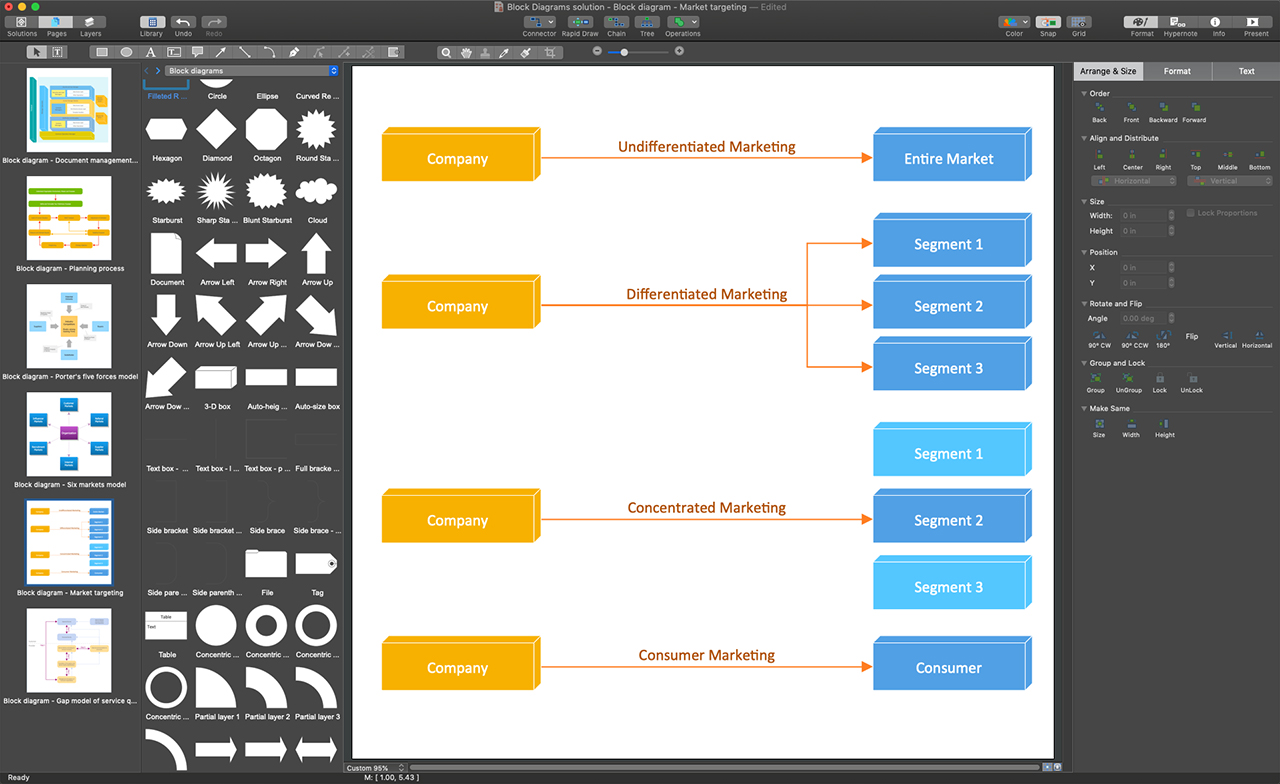Open Vertical distribute dropdown

1229,181
